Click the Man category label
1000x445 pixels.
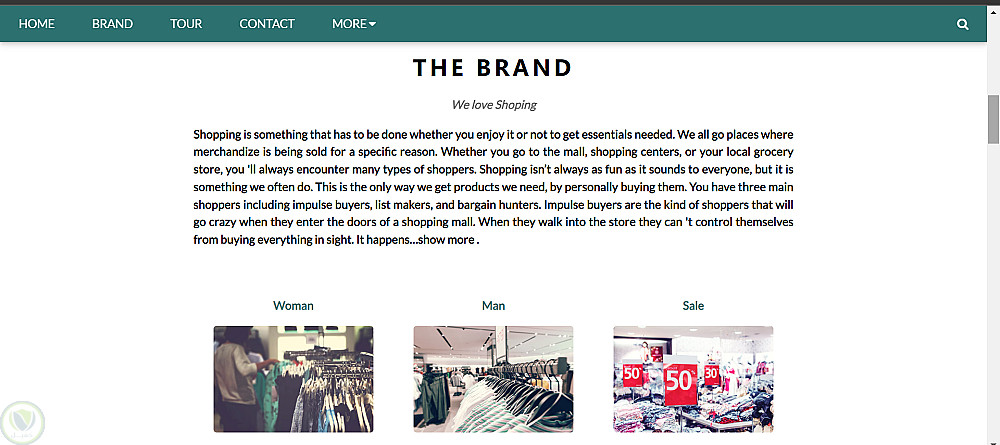tap(493, 306)
